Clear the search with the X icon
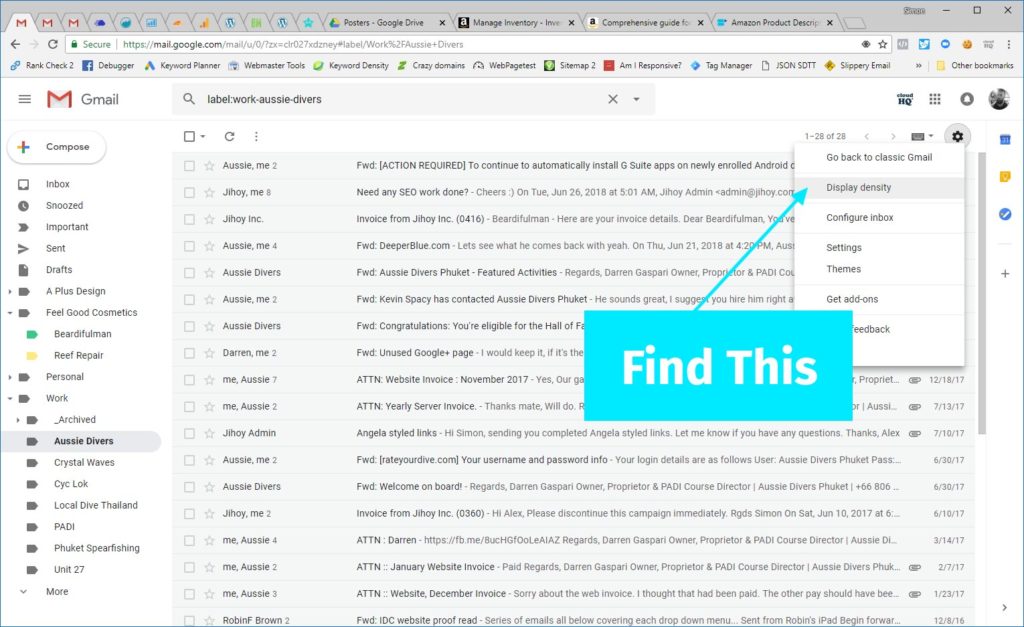 coord(613,99)
